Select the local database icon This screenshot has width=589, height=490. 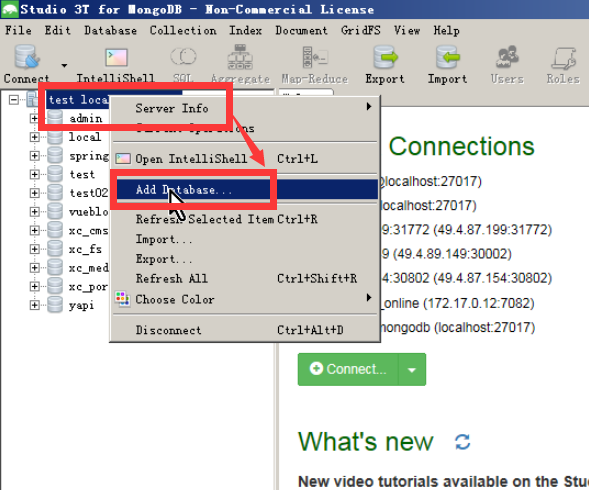[55, 137]
